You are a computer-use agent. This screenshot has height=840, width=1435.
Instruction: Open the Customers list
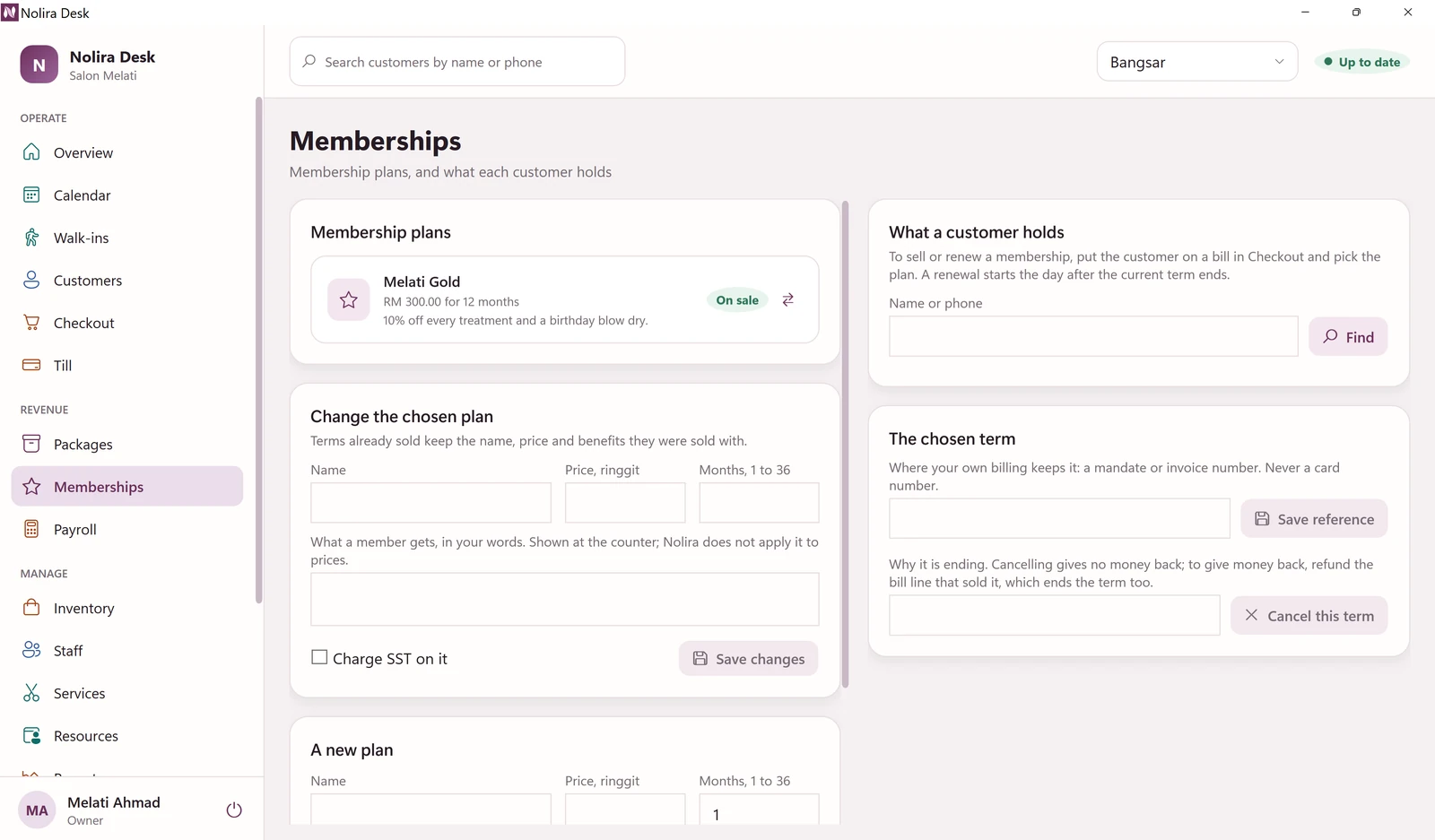pyautogui.click(x=126, y=281)
